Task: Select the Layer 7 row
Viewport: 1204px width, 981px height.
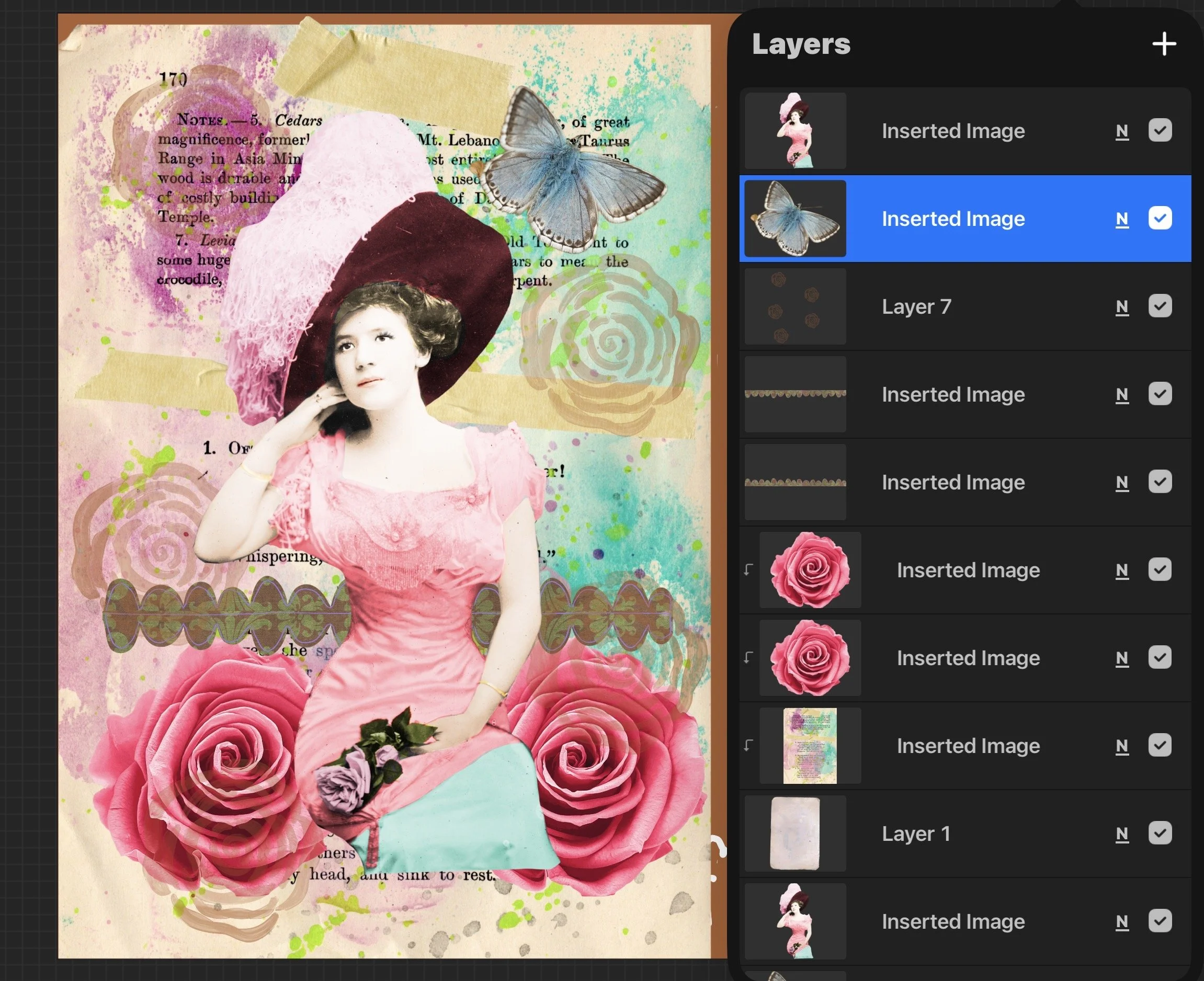Action: pos(917,307)
